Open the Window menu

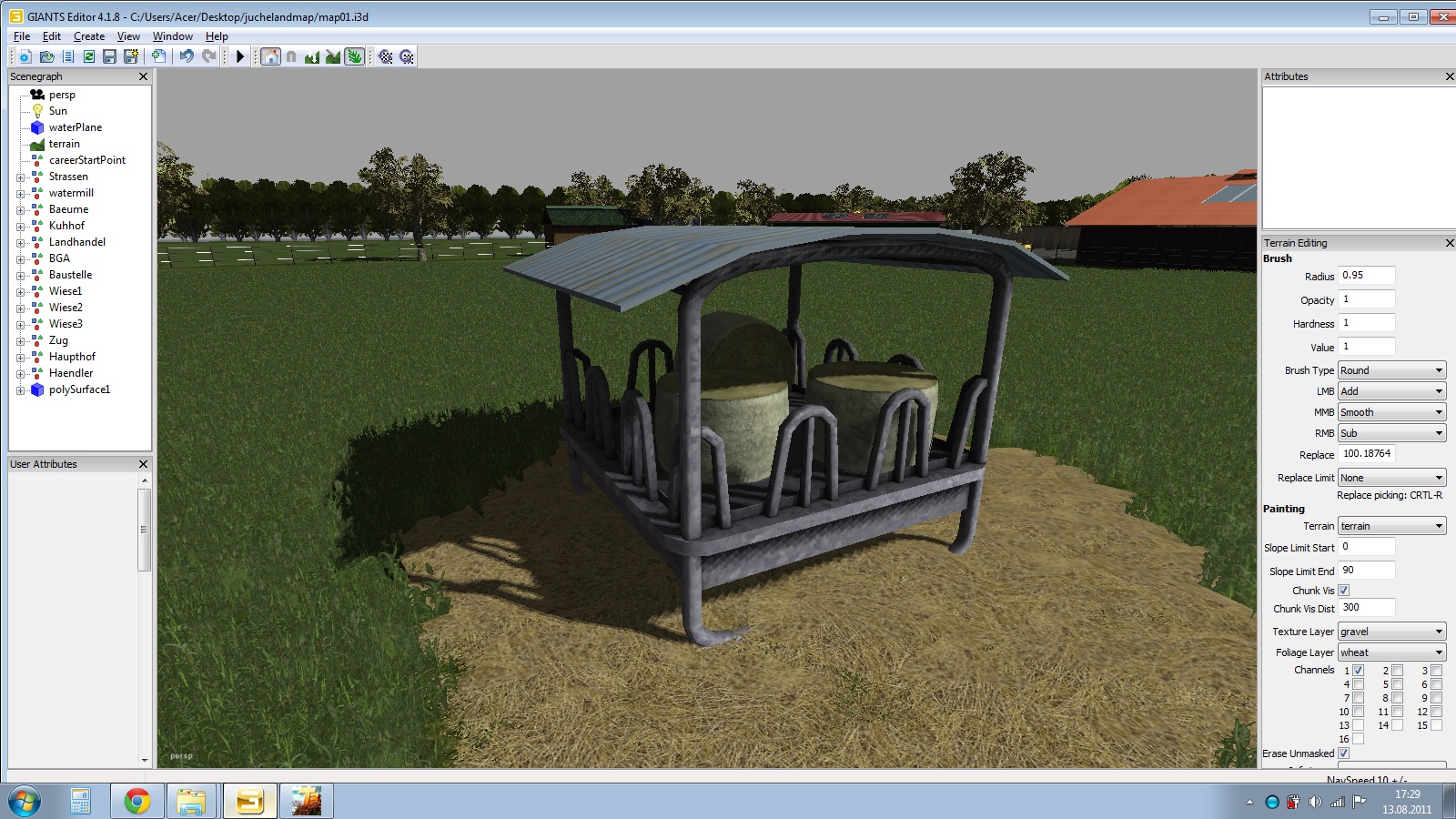click(x=173, y=36)
